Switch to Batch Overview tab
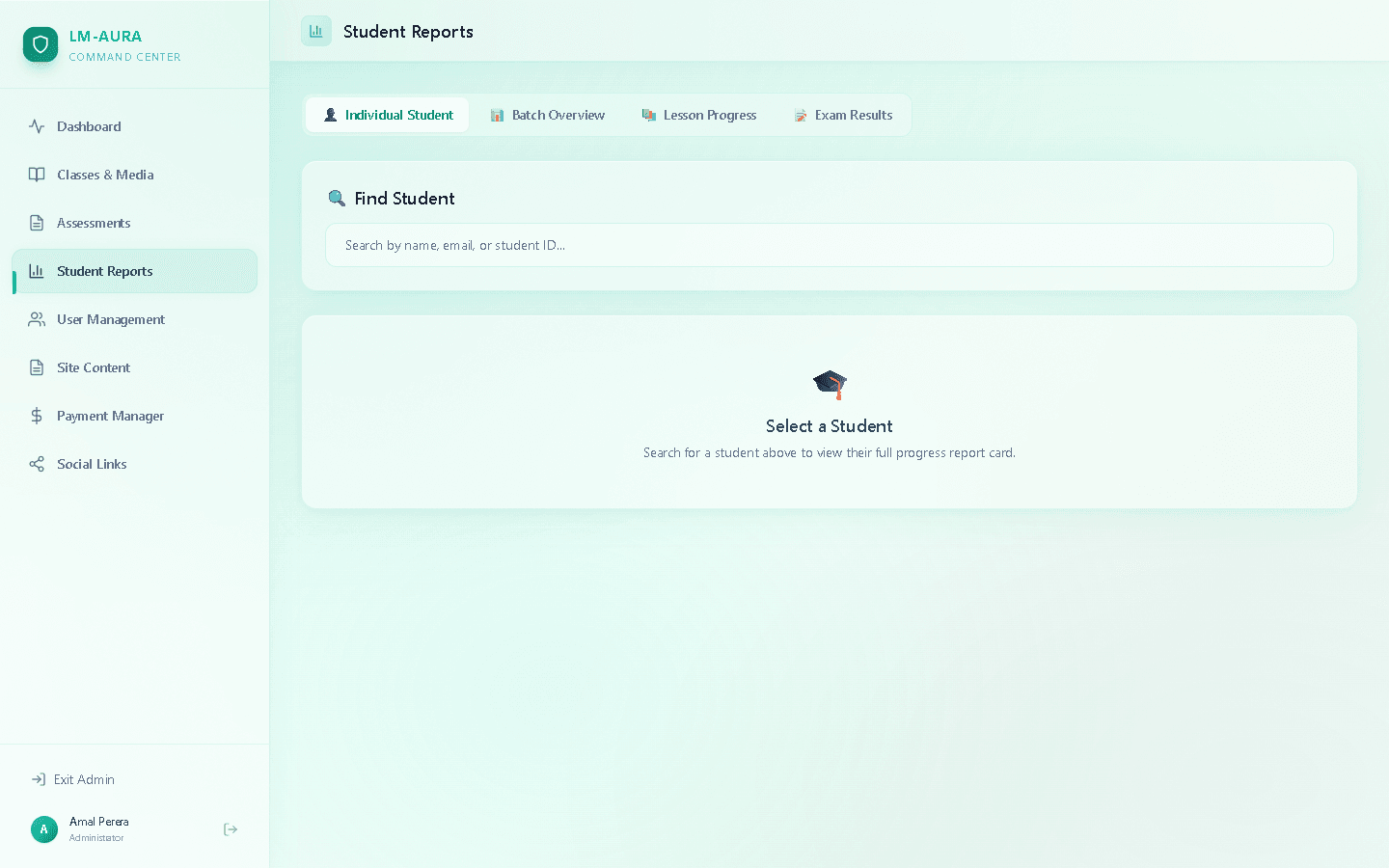This screenshot has width=1389, height=868. click(547, 115)
